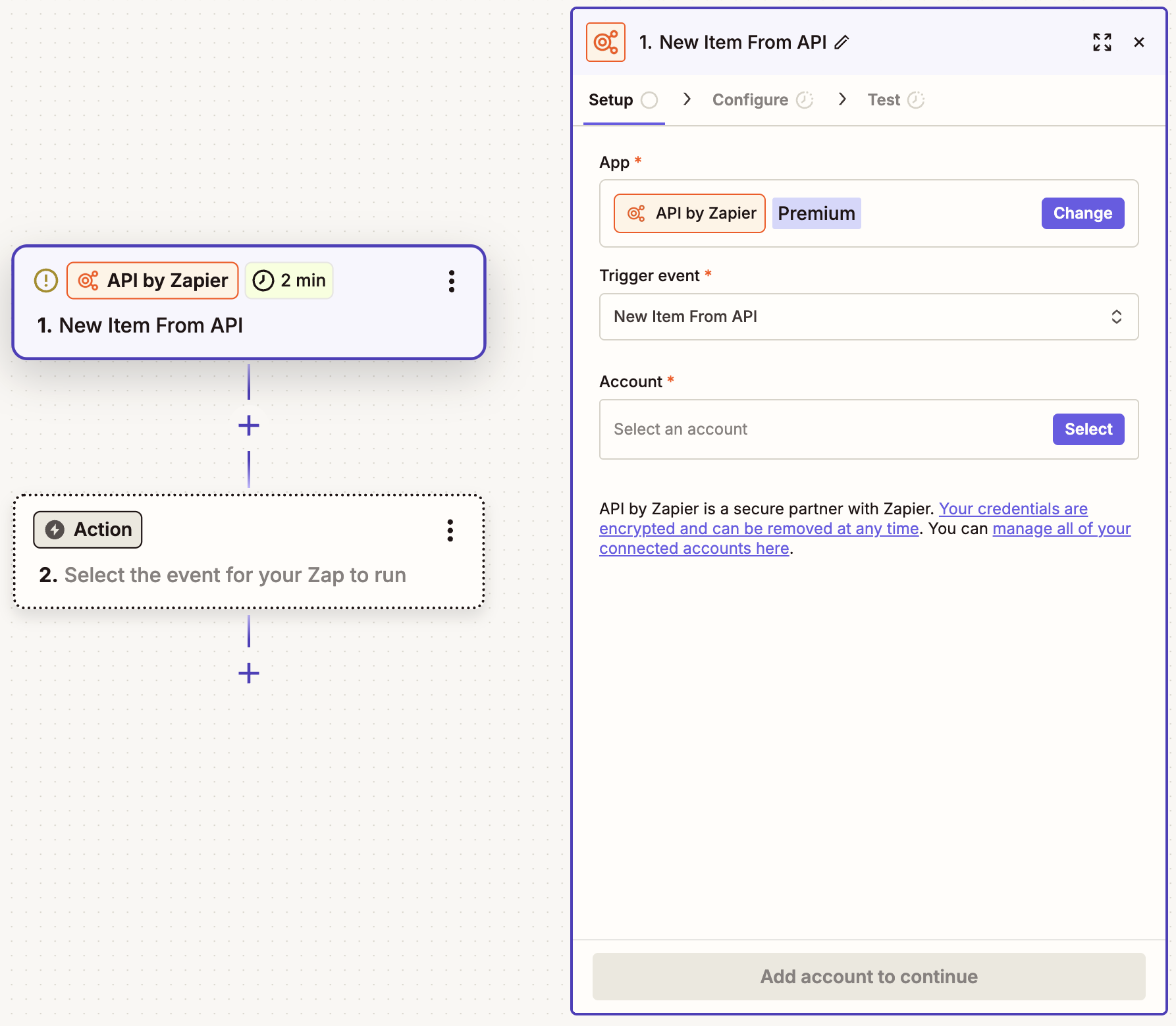
Task: Add a step between trigger and action
Action: [x=249, y=425]
